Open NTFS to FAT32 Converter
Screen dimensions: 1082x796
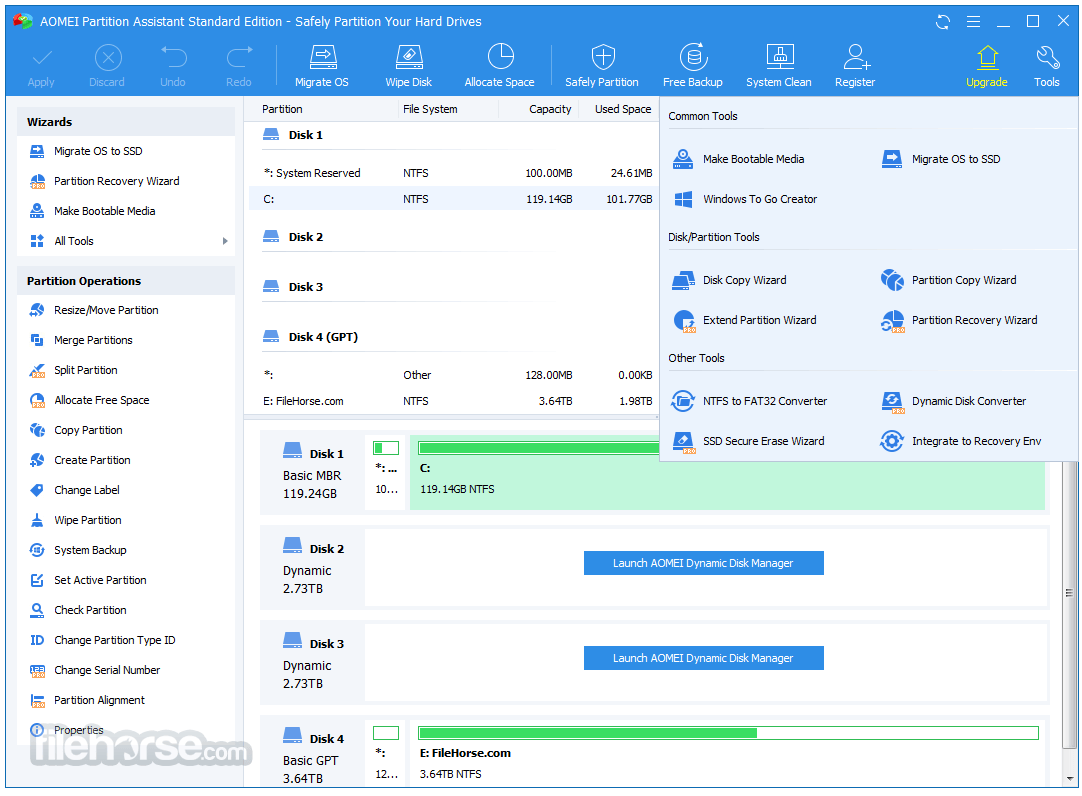[749, 401]
